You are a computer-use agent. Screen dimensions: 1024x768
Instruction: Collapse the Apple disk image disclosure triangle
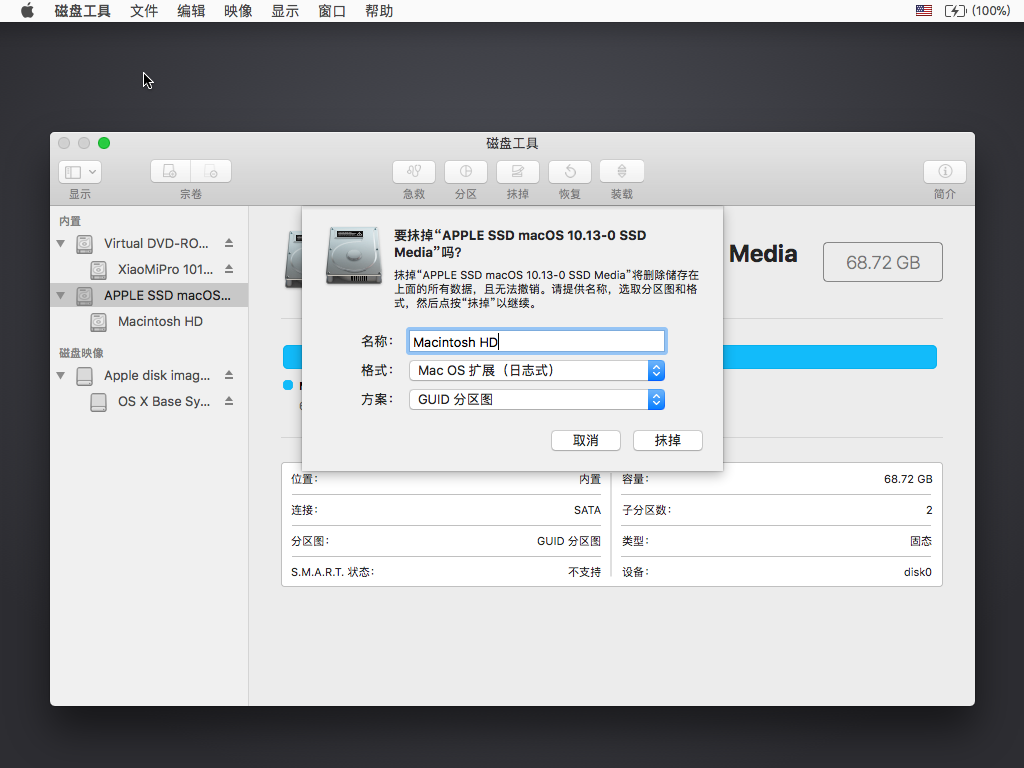click(61, 376)
